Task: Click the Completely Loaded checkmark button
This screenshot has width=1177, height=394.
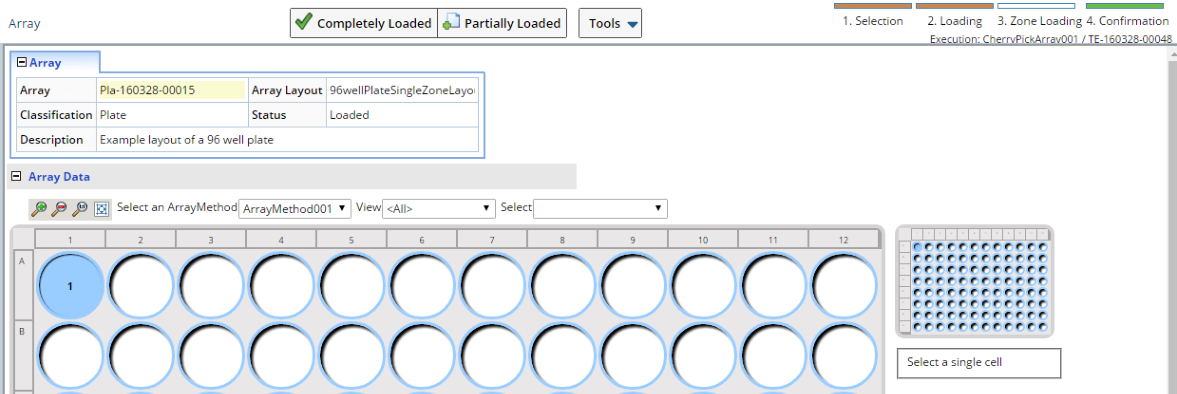Action: click(x=363, y=23)
